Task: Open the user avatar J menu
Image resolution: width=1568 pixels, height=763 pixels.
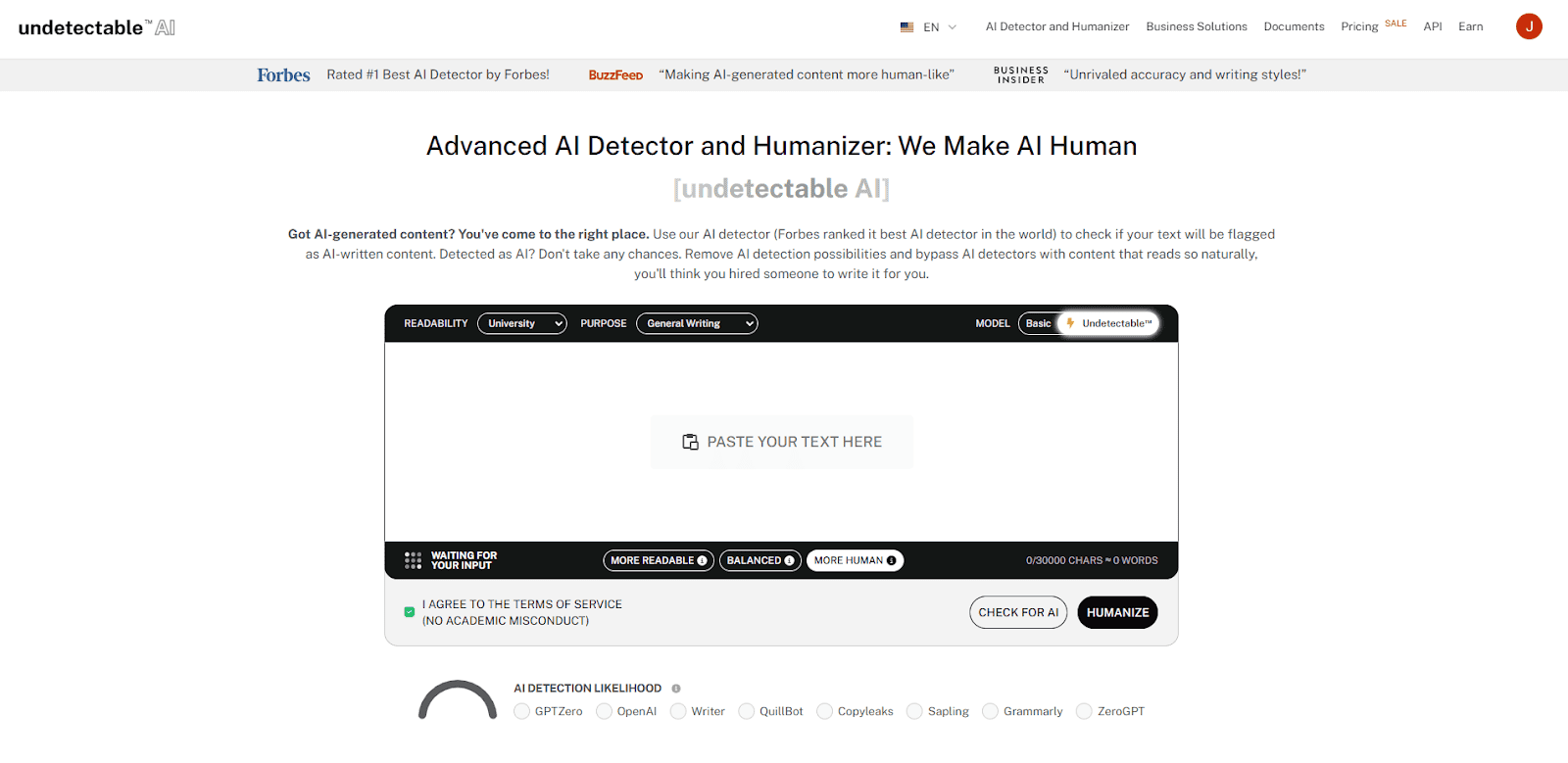Action: (x=1529, y=26)
